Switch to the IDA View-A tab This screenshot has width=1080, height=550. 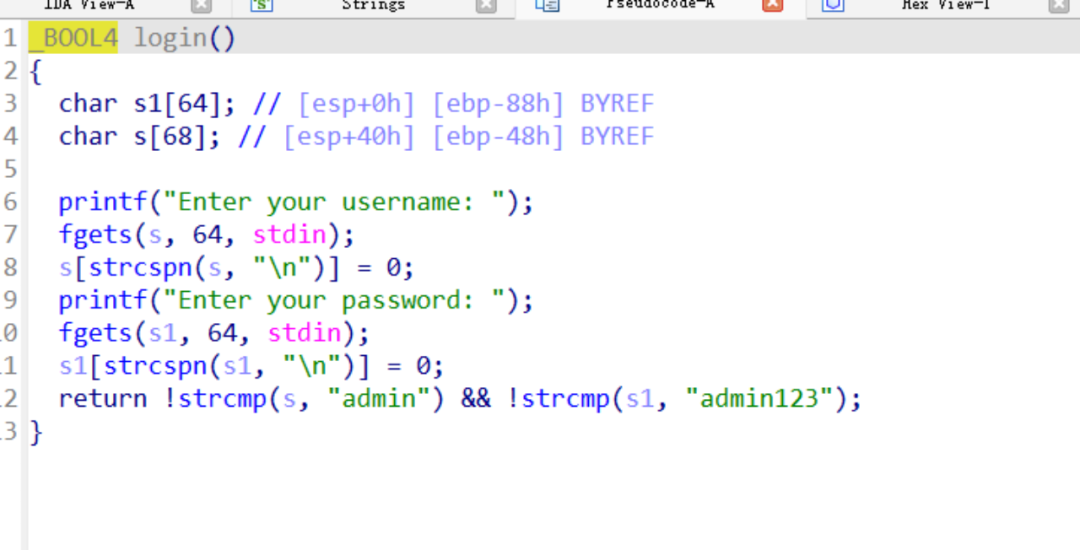[x=89, y=5]
